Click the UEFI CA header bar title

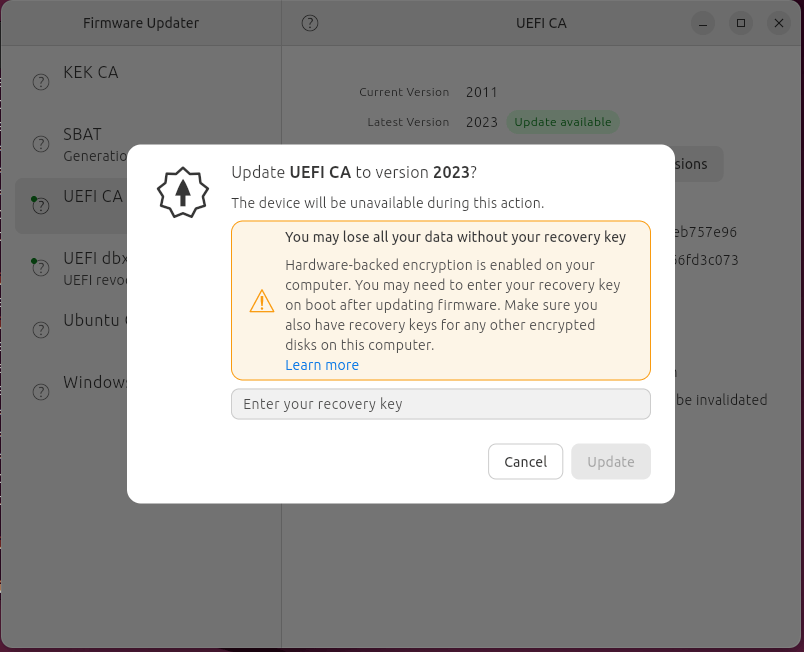pos(541,23)
